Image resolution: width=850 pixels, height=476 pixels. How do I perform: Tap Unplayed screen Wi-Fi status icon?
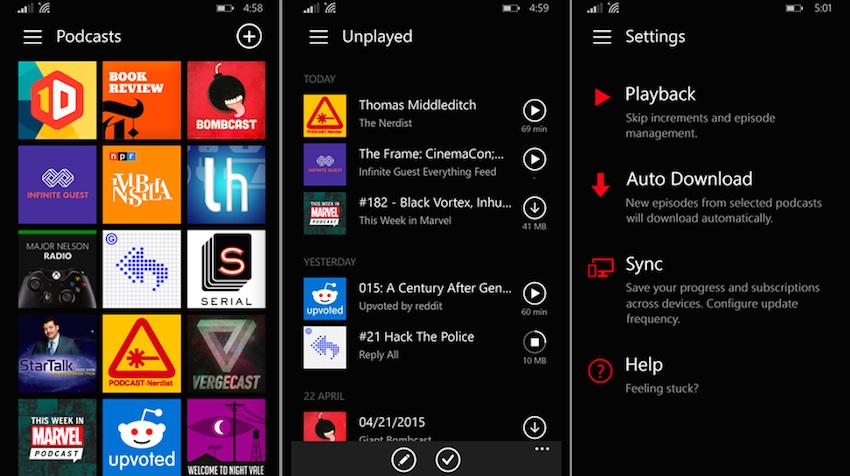click(x=330, y=8)
